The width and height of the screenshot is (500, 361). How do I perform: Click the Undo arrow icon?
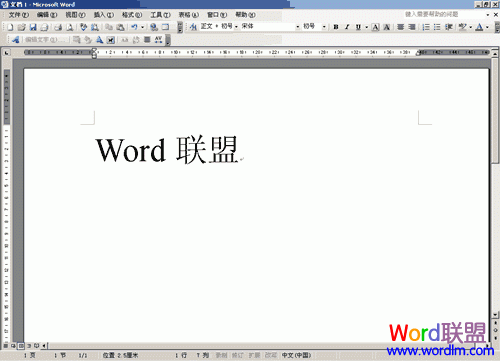click(134, 27)
